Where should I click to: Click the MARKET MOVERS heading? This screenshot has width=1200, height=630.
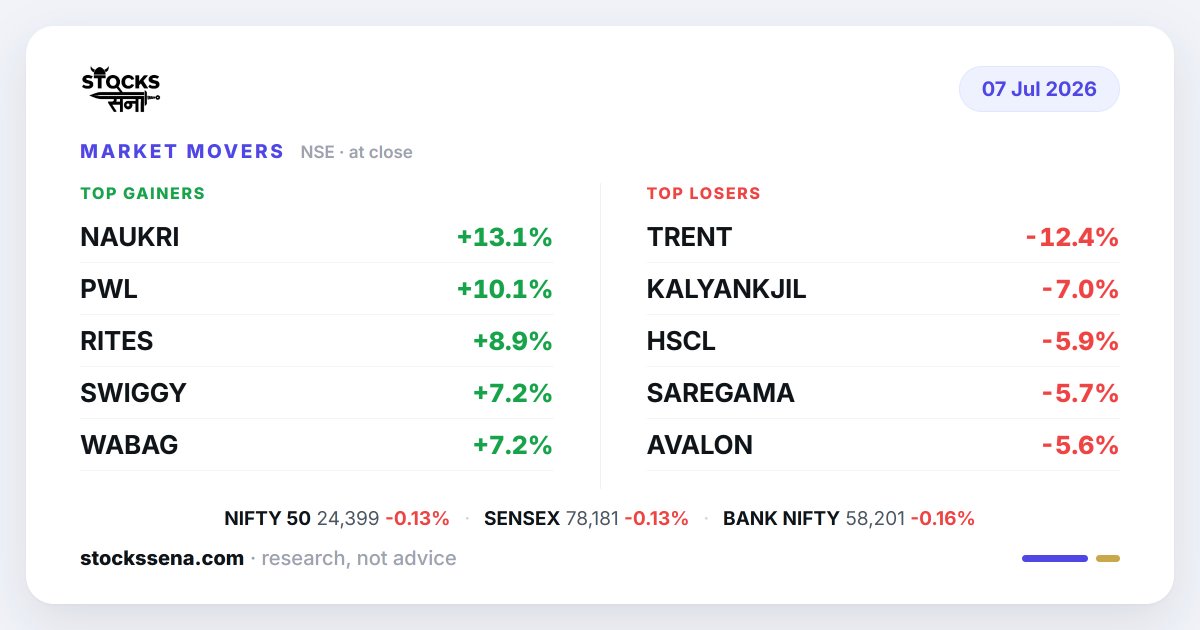point(182,152)
